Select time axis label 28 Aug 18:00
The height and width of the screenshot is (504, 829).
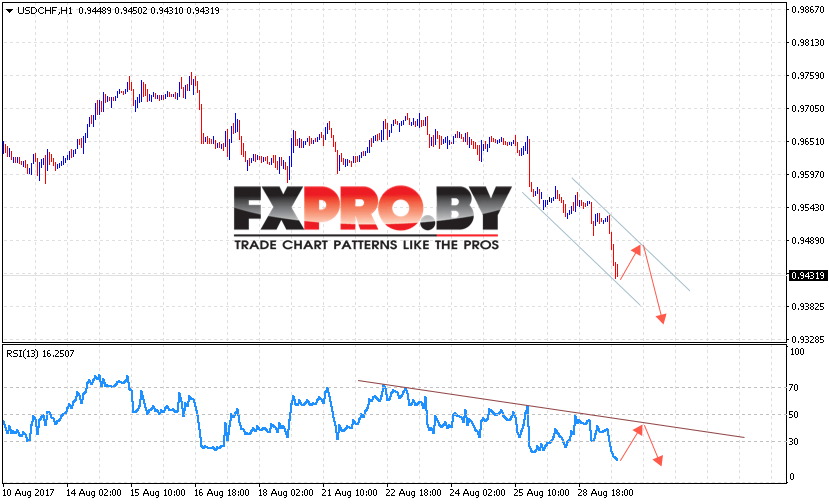tap(605, 493)
